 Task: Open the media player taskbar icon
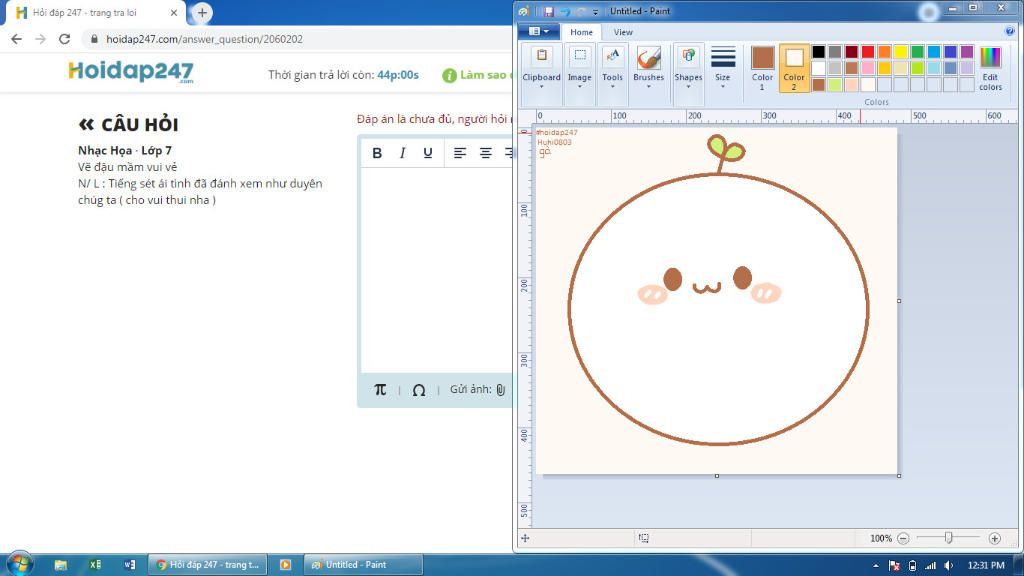(x=285, y=565)
